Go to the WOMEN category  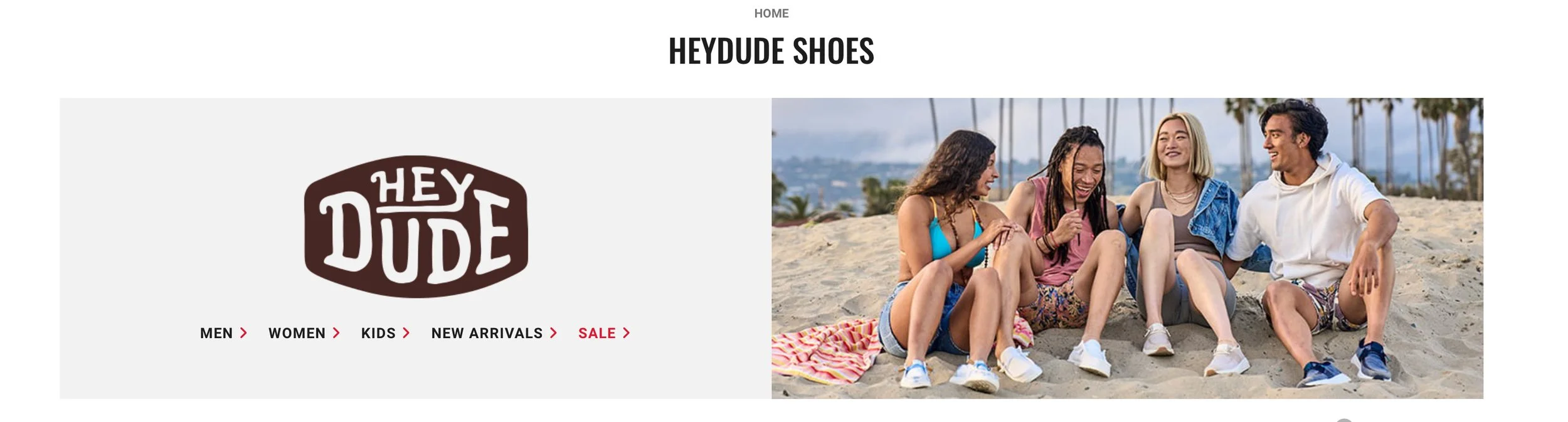[297, 333]
